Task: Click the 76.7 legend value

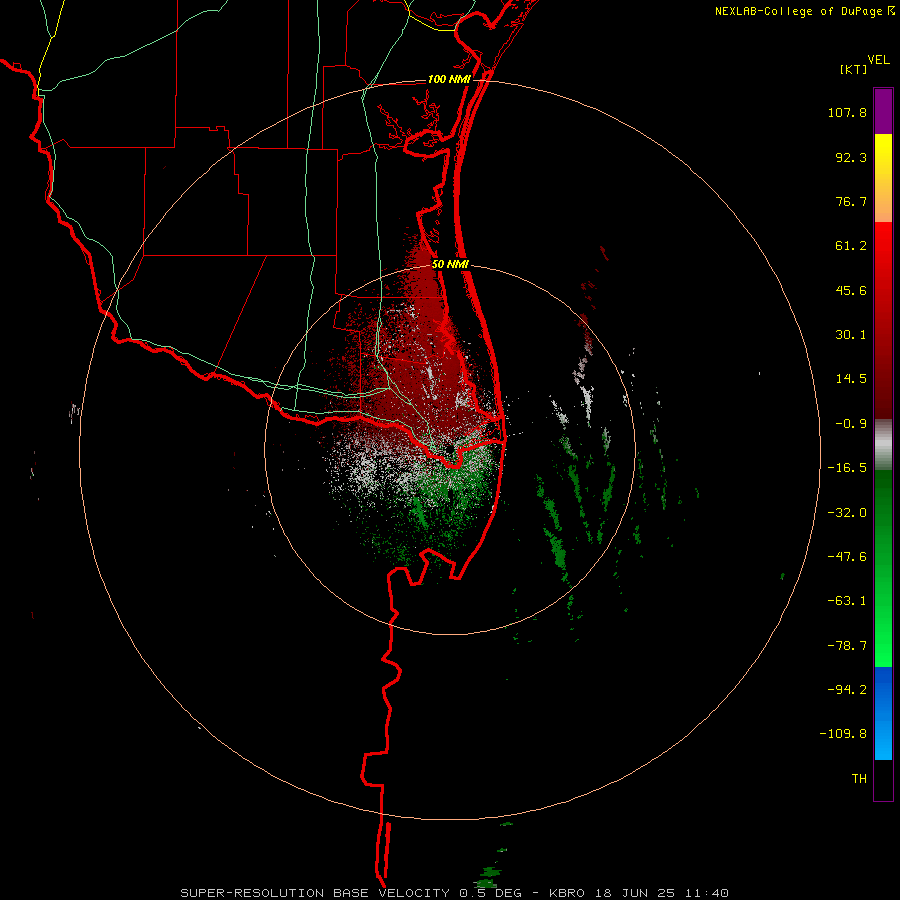Action: pos(851,201)
